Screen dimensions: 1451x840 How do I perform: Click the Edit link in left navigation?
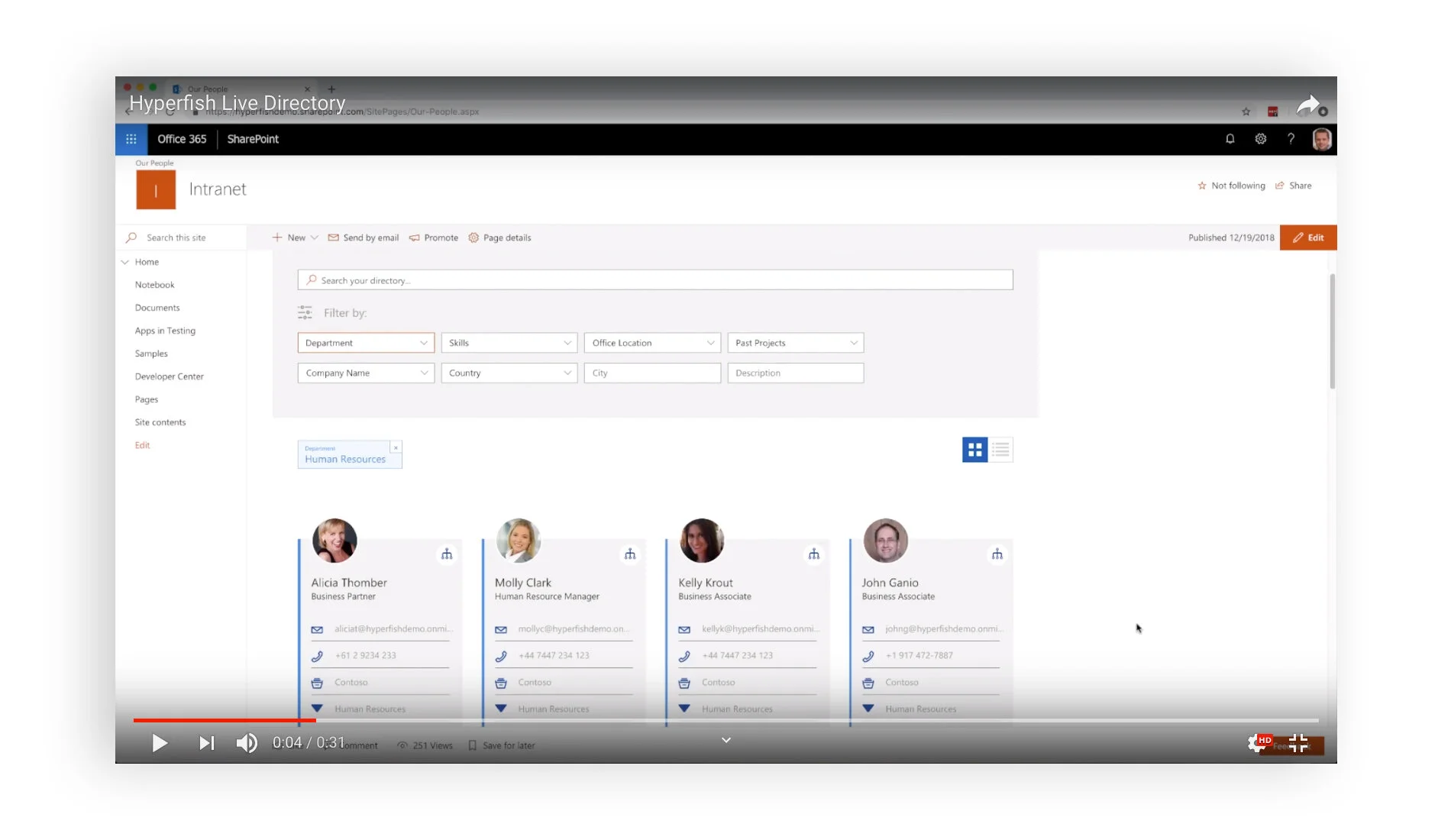[x=142, y=445]
